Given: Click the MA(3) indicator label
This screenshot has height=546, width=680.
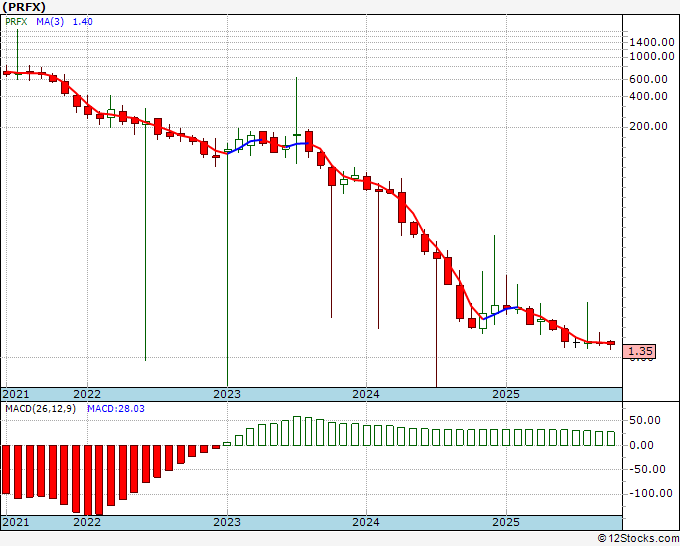Looking at the screenshot, I should [x=50, y=22].
